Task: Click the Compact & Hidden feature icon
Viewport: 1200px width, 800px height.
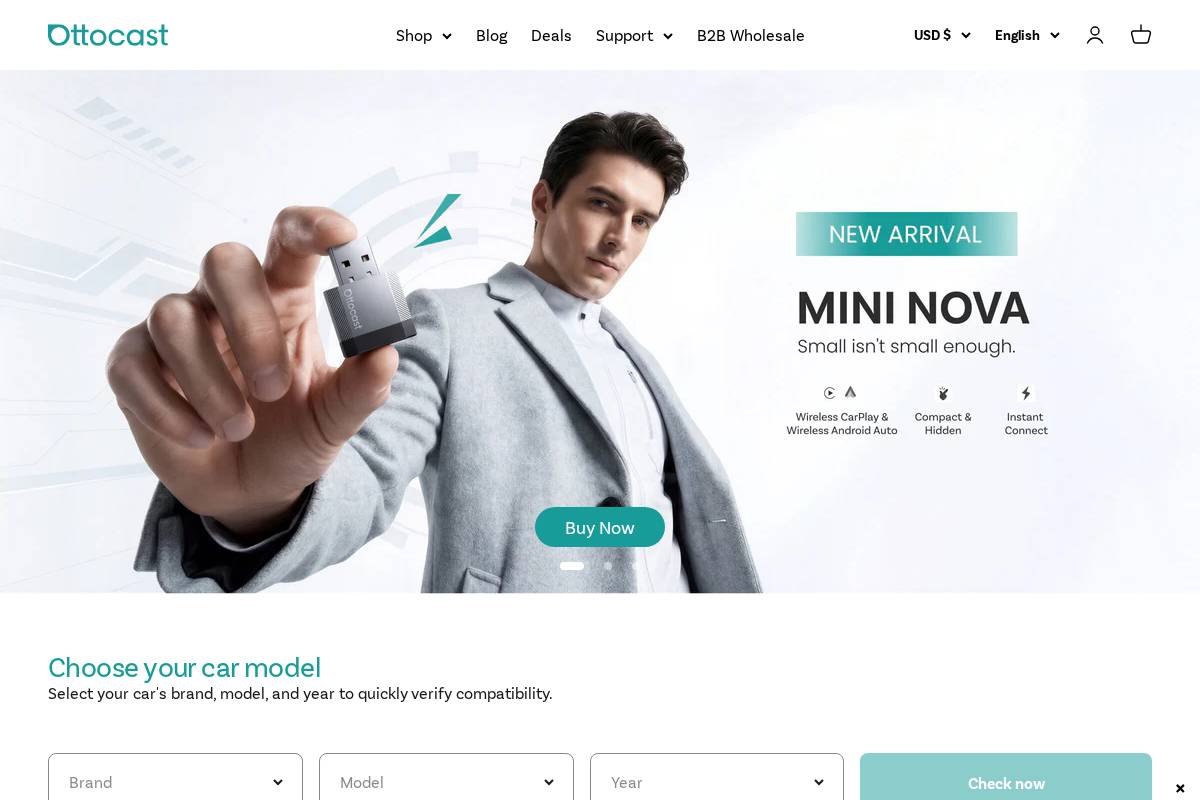Action: click(x=943, y=393)
